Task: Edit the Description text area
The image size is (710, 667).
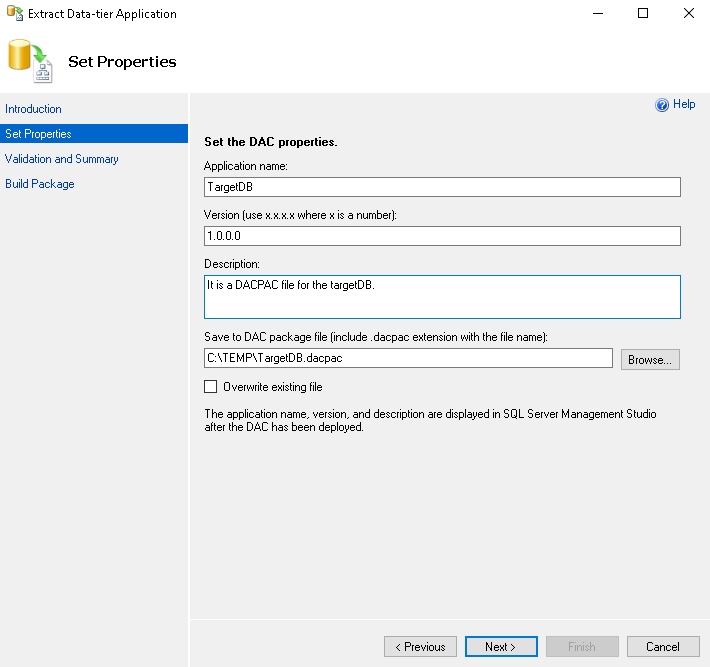Action: [x=442, y=297]
